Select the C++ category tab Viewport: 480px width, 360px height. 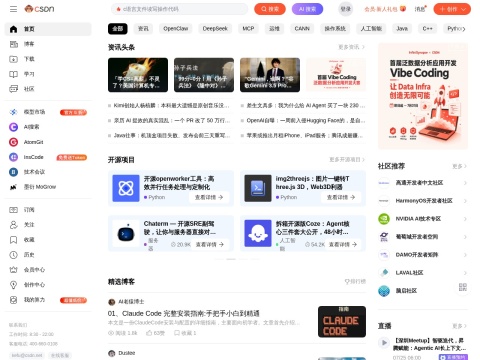(x=428, y=29)
